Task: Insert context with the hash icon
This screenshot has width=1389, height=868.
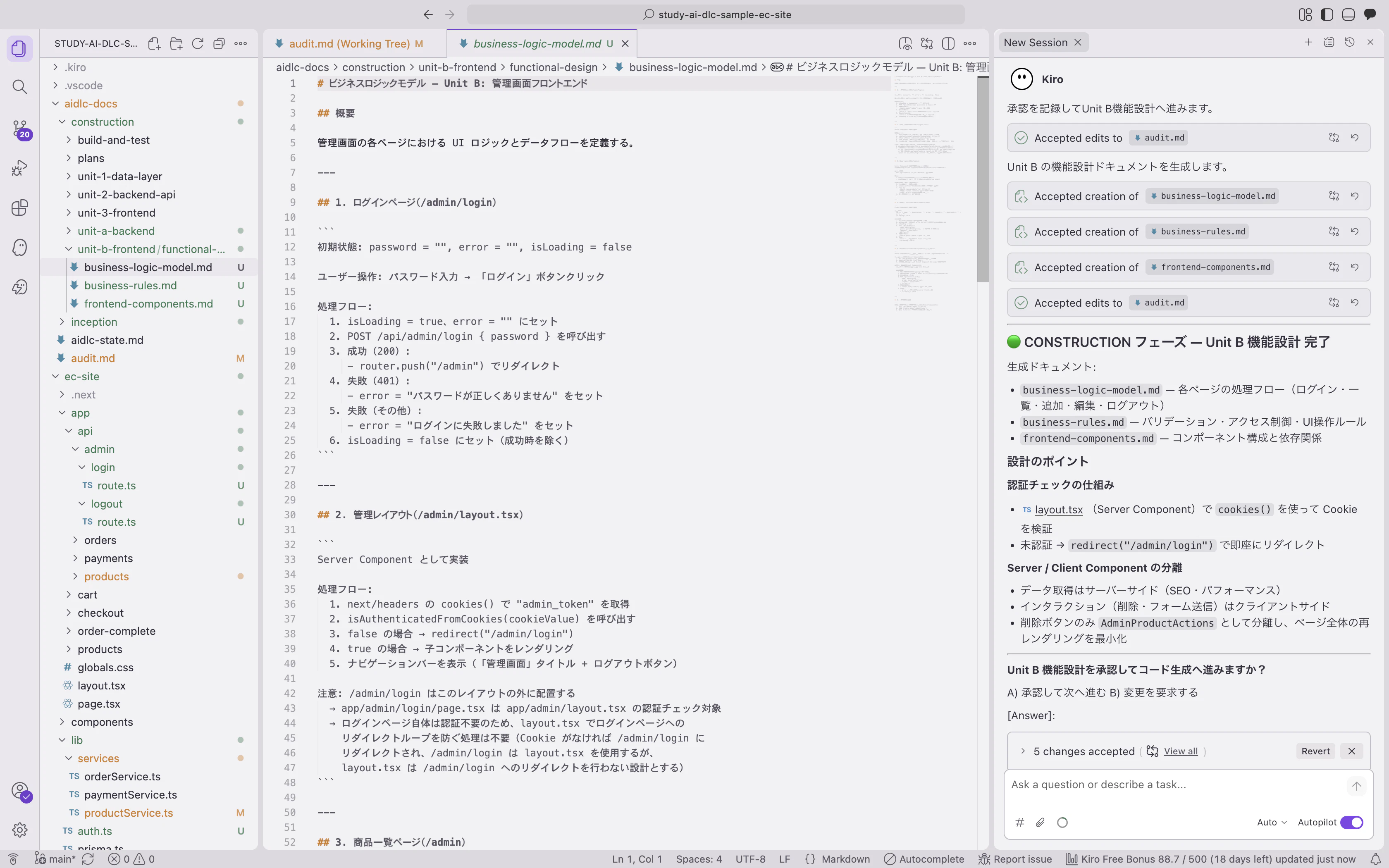Action: point(1020,822)
